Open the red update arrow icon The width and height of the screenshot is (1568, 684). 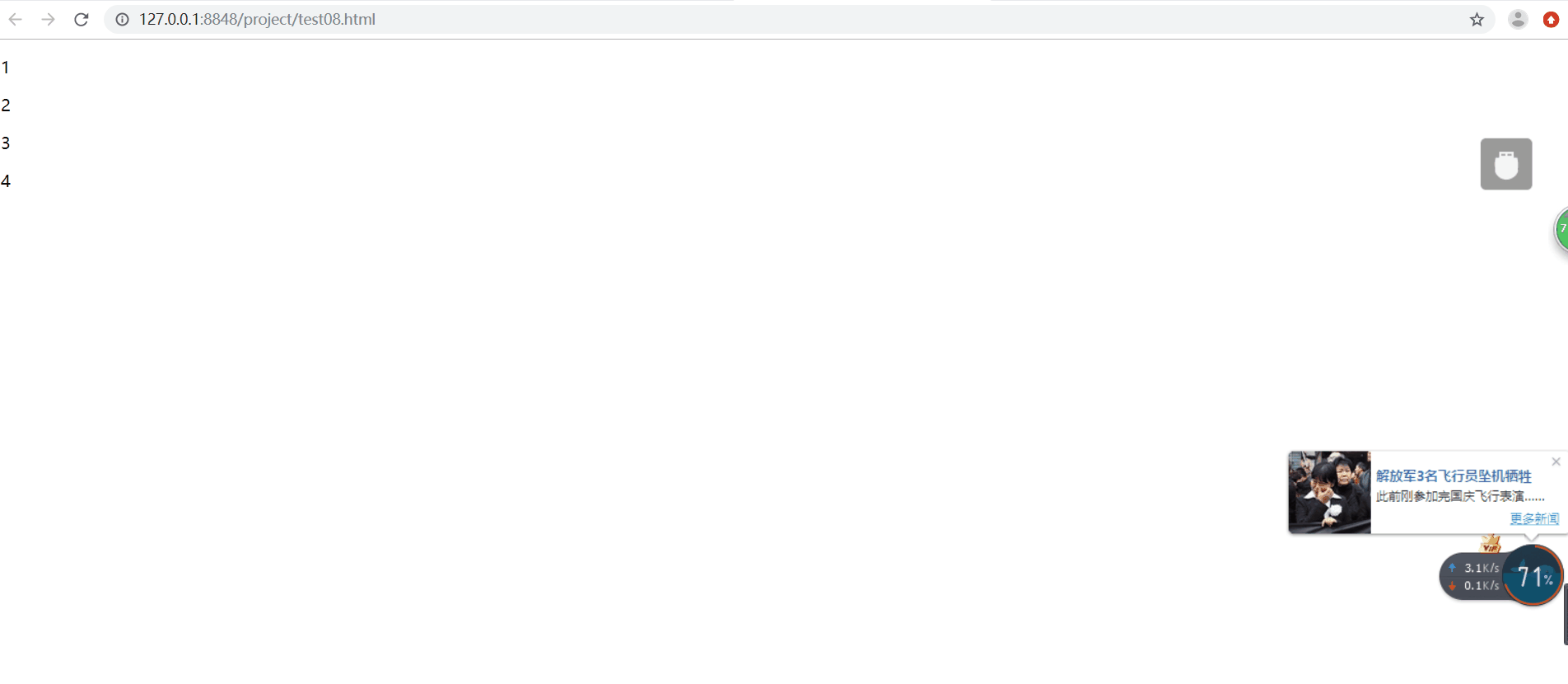click(1551, 19)
